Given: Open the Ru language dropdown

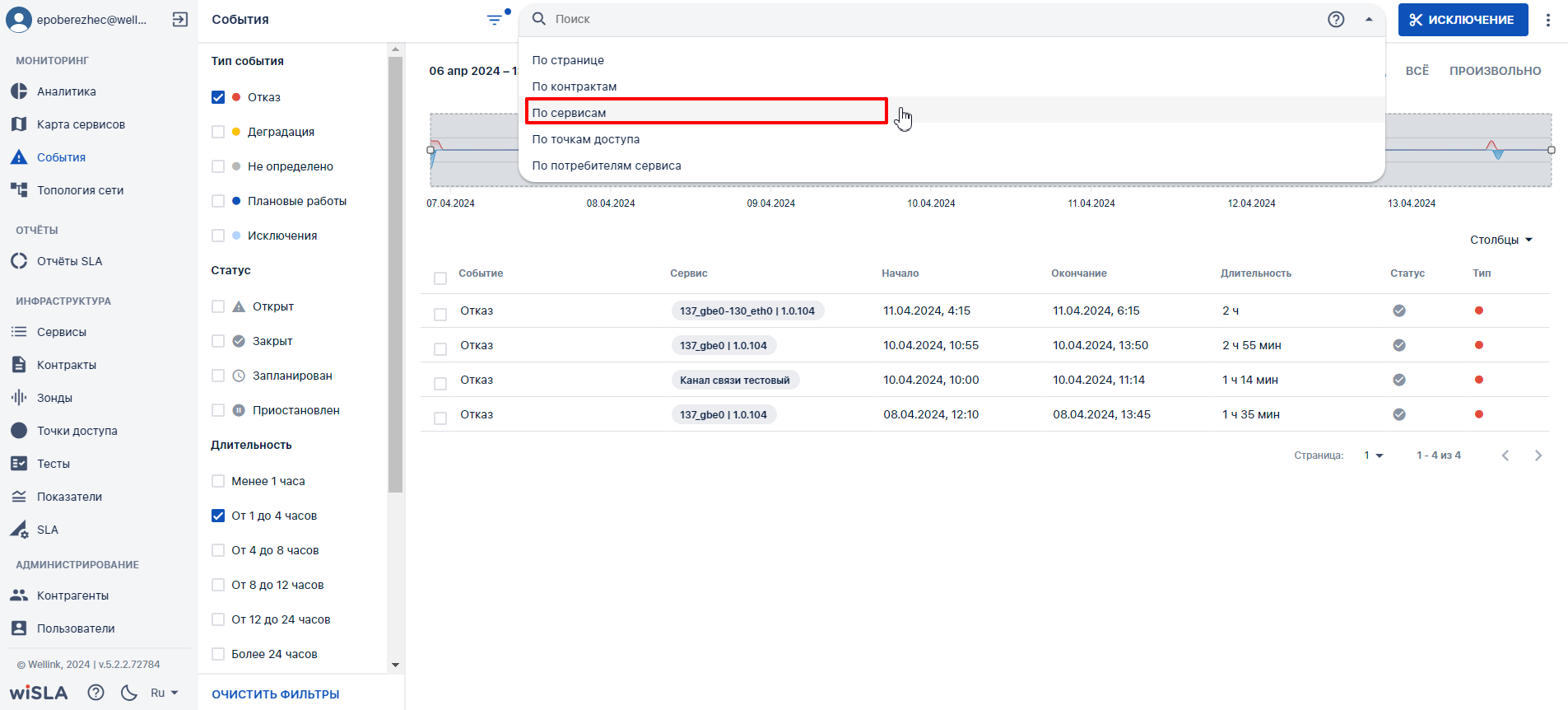Looking at the screenshot, I should coord(165,693).
